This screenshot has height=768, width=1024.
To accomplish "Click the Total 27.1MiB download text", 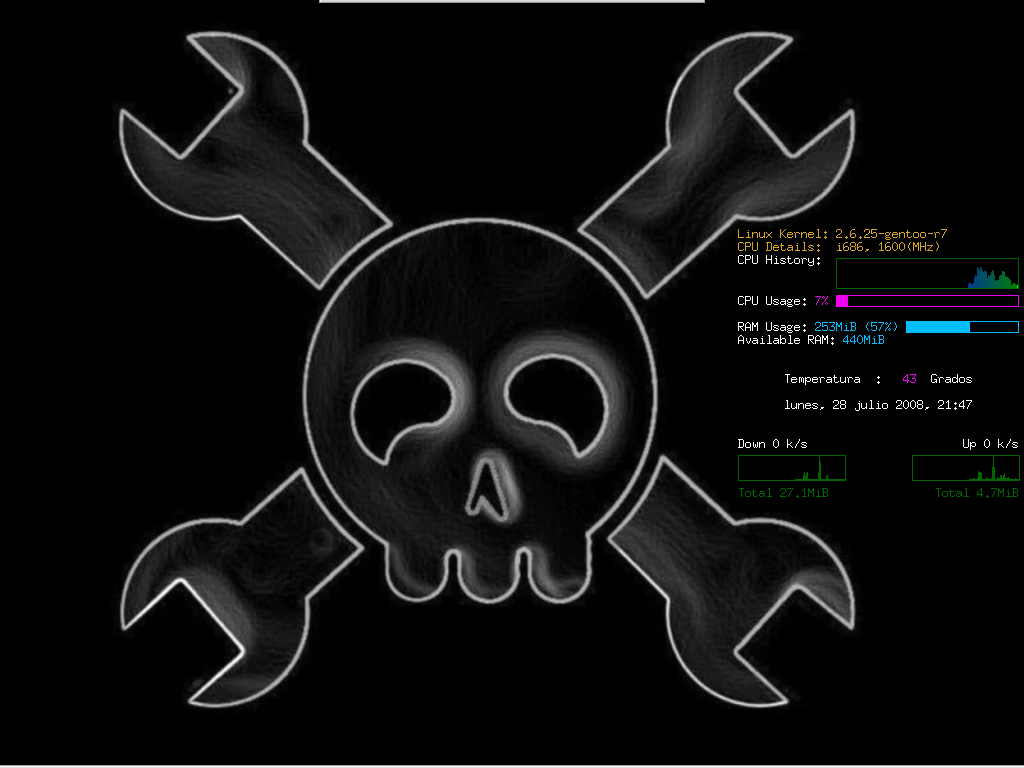I will pos(783,493).
